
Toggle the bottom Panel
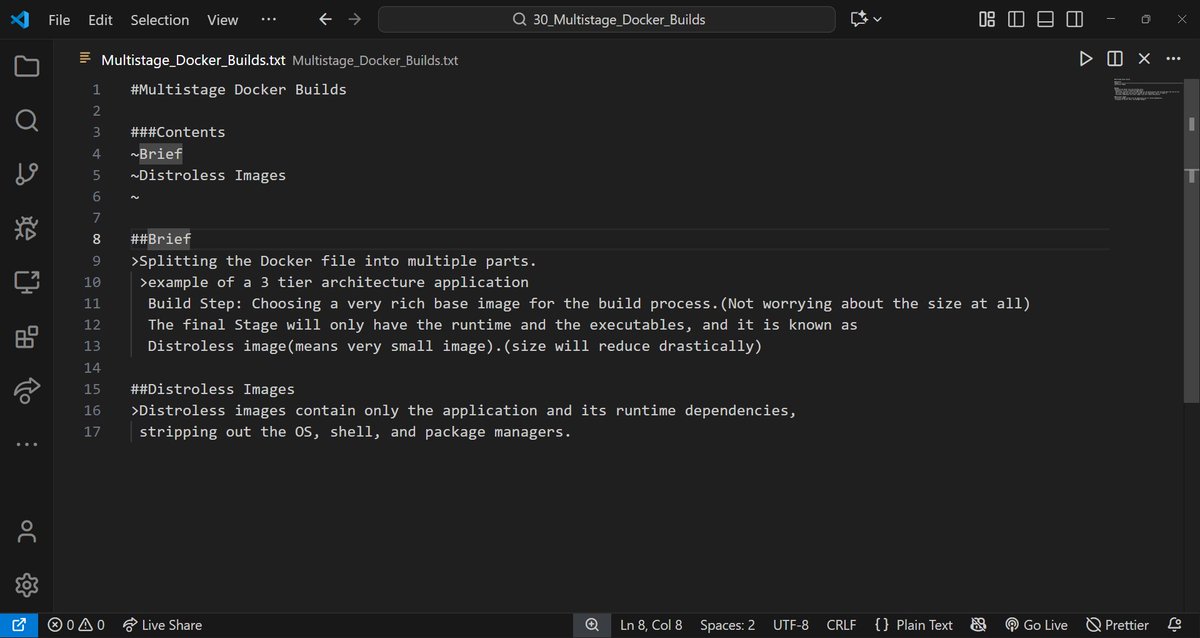[x=1045, y=19]
